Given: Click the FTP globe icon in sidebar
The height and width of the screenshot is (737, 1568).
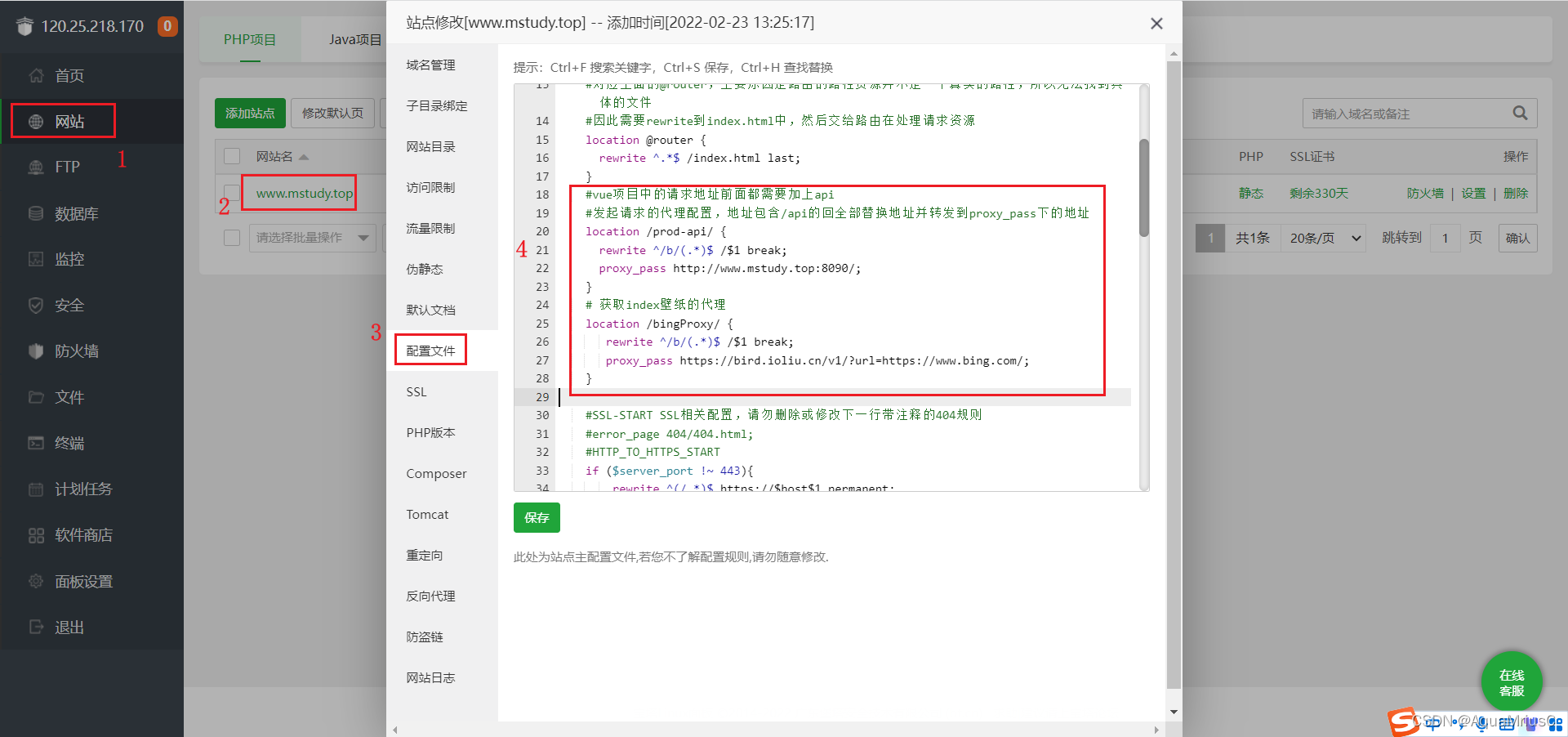Looking at the screenshot, I should [x=36, y=167].
